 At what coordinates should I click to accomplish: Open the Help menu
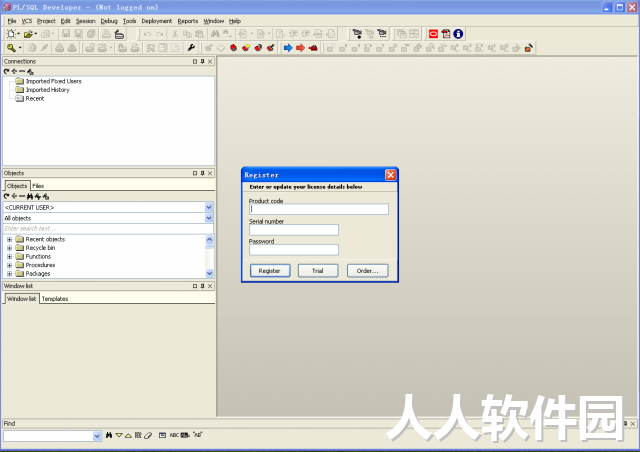235,21
